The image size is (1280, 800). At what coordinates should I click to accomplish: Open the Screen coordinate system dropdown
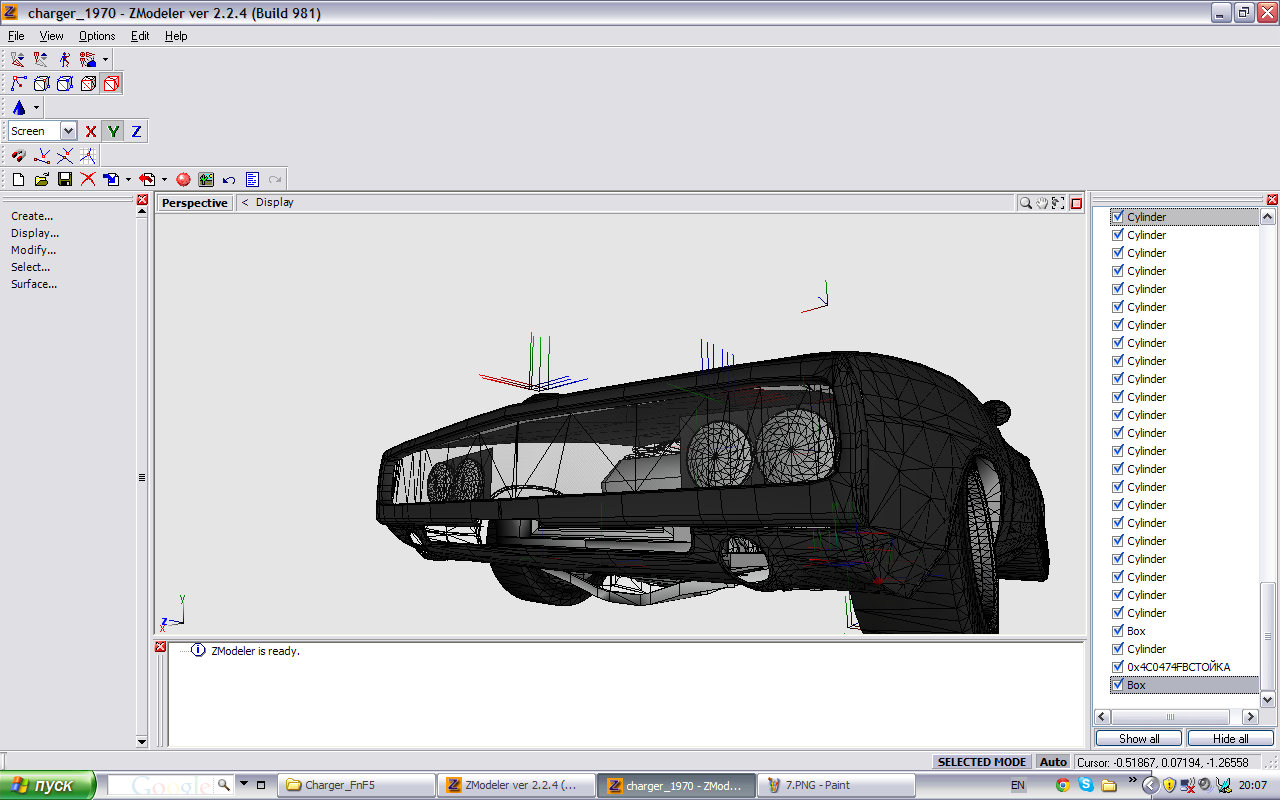coord(68,131)
